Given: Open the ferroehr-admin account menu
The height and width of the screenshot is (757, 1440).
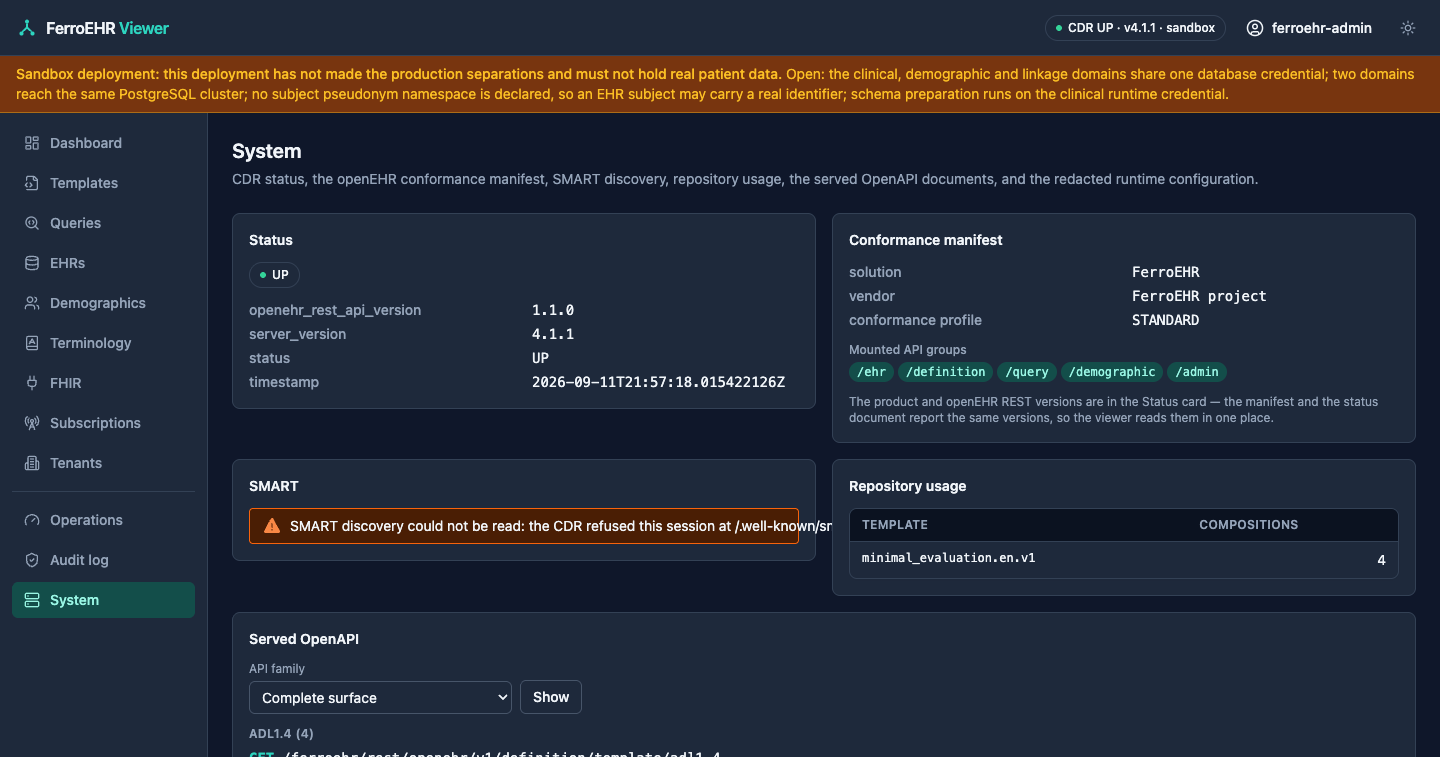Looking at the screenshot, I should pos(1309,28).
